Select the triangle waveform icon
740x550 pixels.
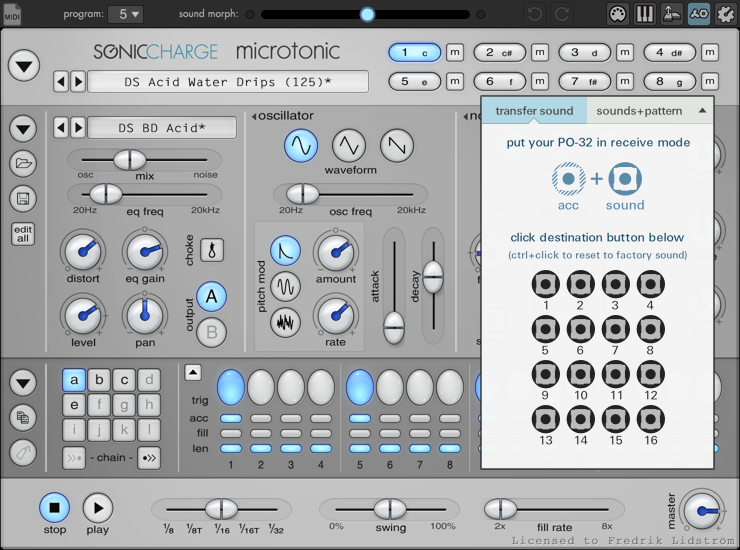point(349,146)
